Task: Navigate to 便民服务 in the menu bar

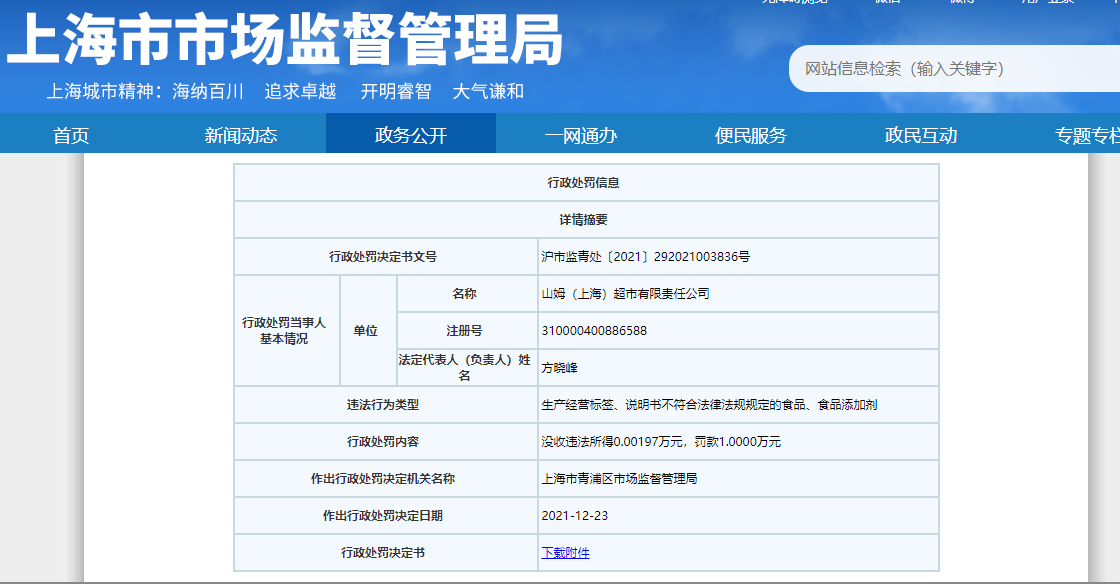Action: point(751,136)
